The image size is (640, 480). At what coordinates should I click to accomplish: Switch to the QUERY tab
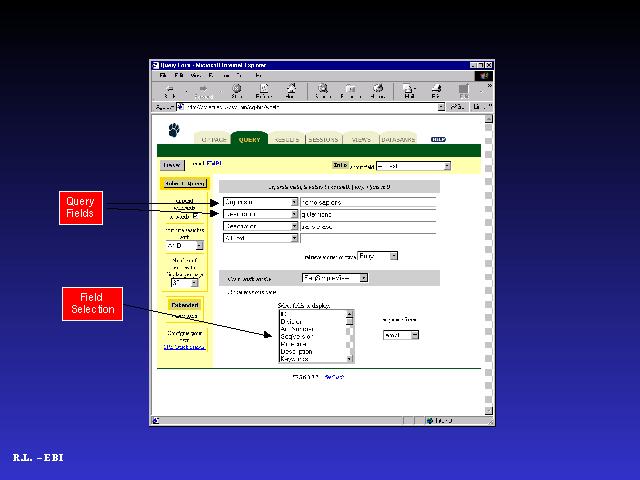(249, 140)
